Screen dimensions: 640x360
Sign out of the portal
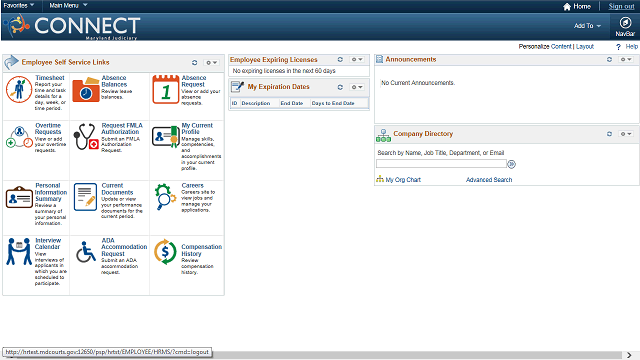621,6
